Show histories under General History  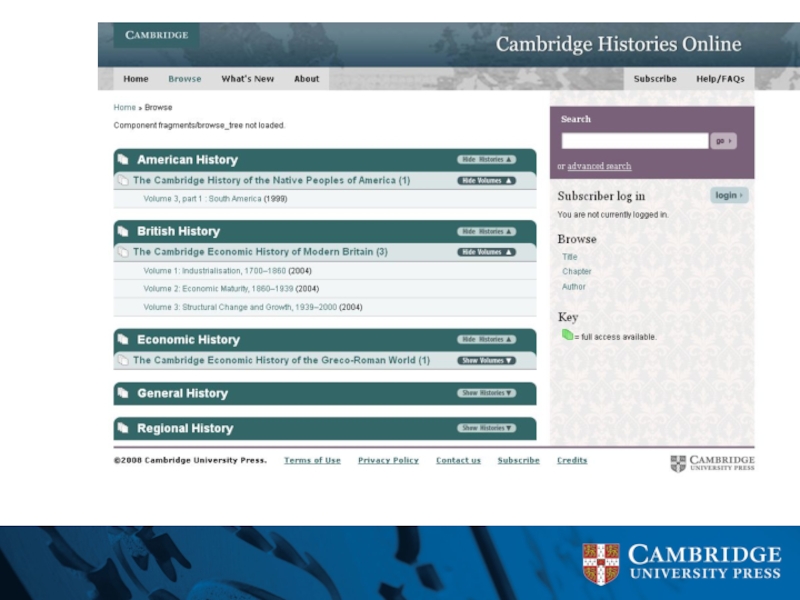[x=486, y=393]
